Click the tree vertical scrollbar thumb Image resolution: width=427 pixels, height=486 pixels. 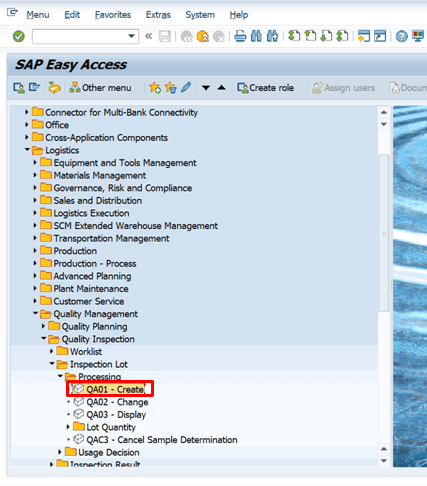[384, 233]
